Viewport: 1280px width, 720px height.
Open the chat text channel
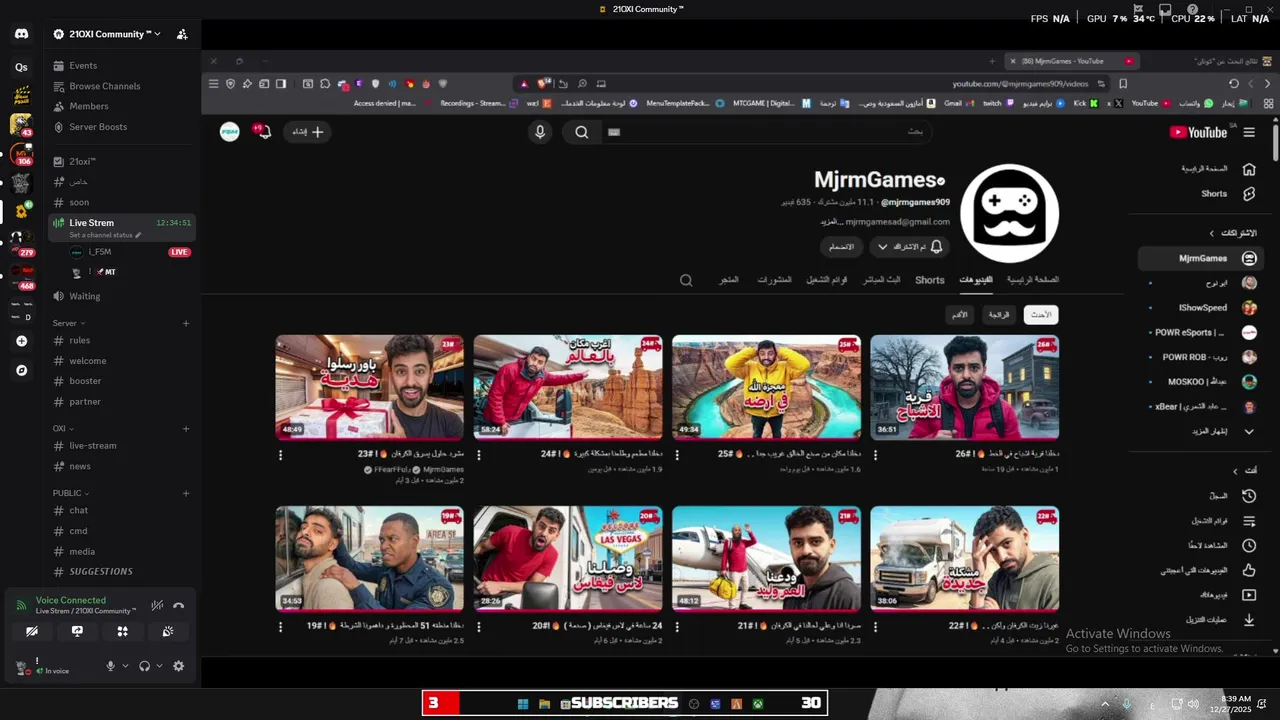[x=122, y=511]
